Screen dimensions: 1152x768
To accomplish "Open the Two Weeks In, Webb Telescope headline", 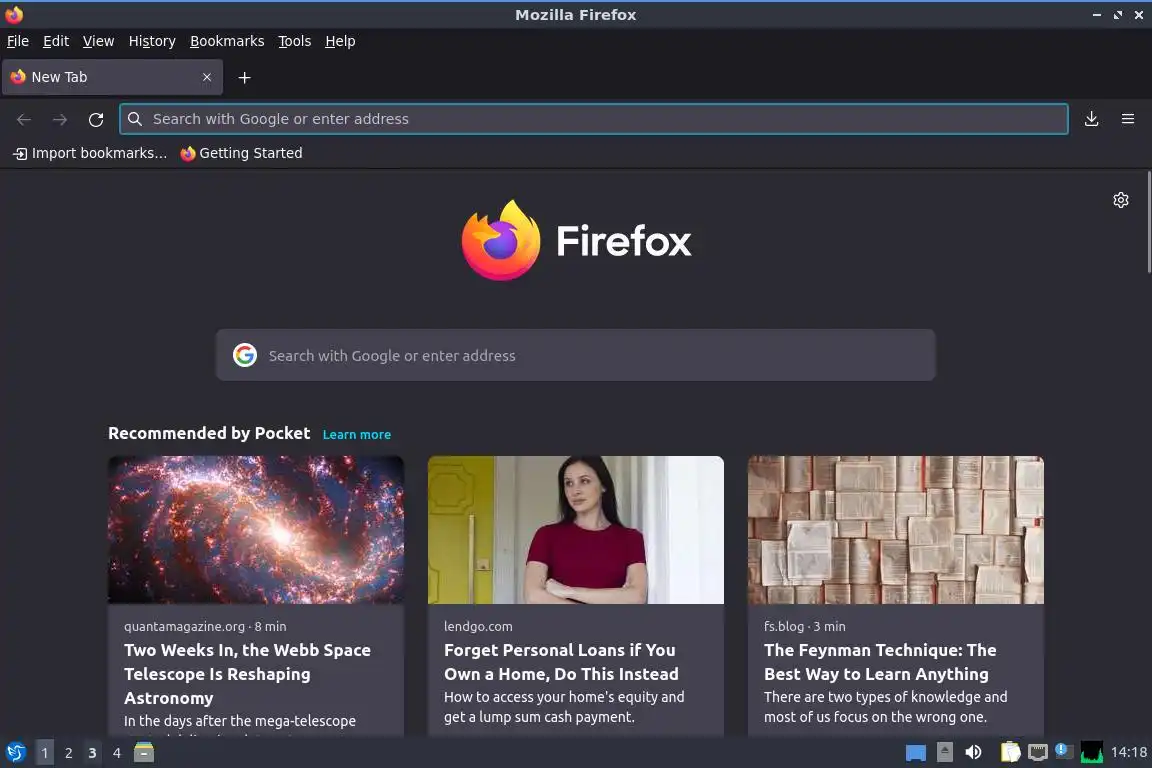I will (x=248, y=674).
